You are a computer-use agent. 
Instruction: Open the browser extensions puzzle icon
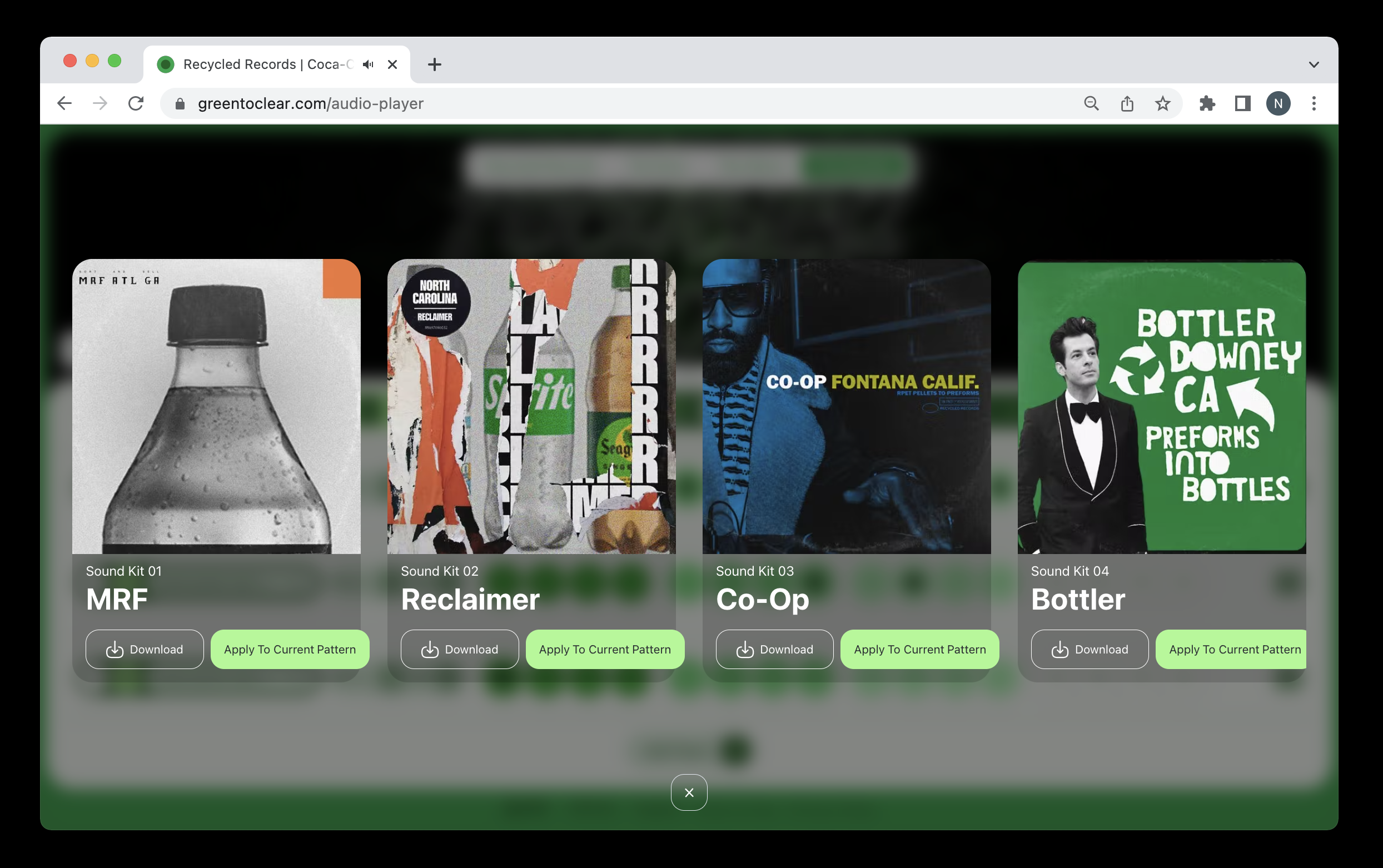point(1207,103)
